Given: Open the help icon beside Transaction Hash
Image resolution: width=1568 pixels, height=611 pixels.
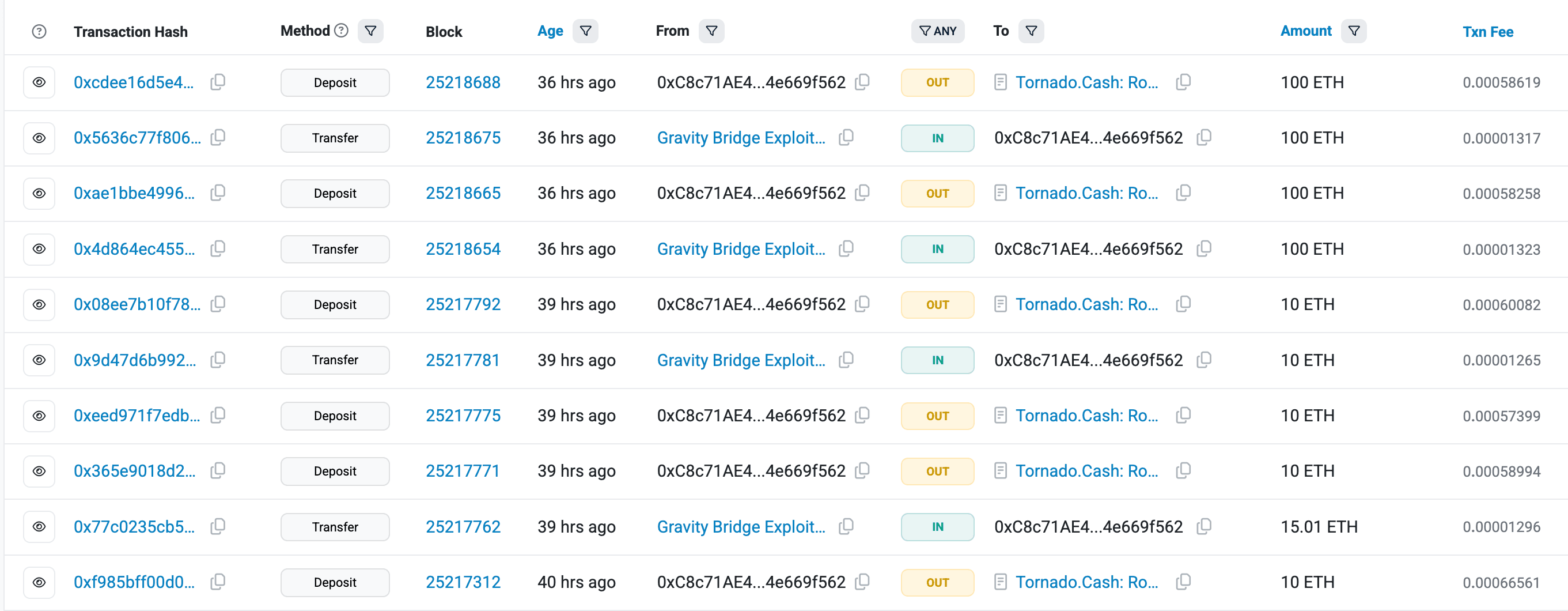Looking at the screenshot, I should click(39, 31).
